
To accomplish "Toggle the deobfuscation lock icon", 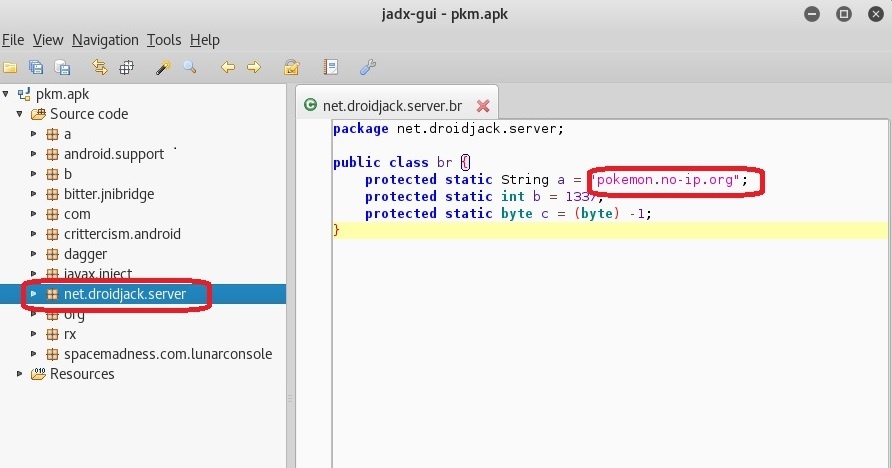I will tap(291, 68).
